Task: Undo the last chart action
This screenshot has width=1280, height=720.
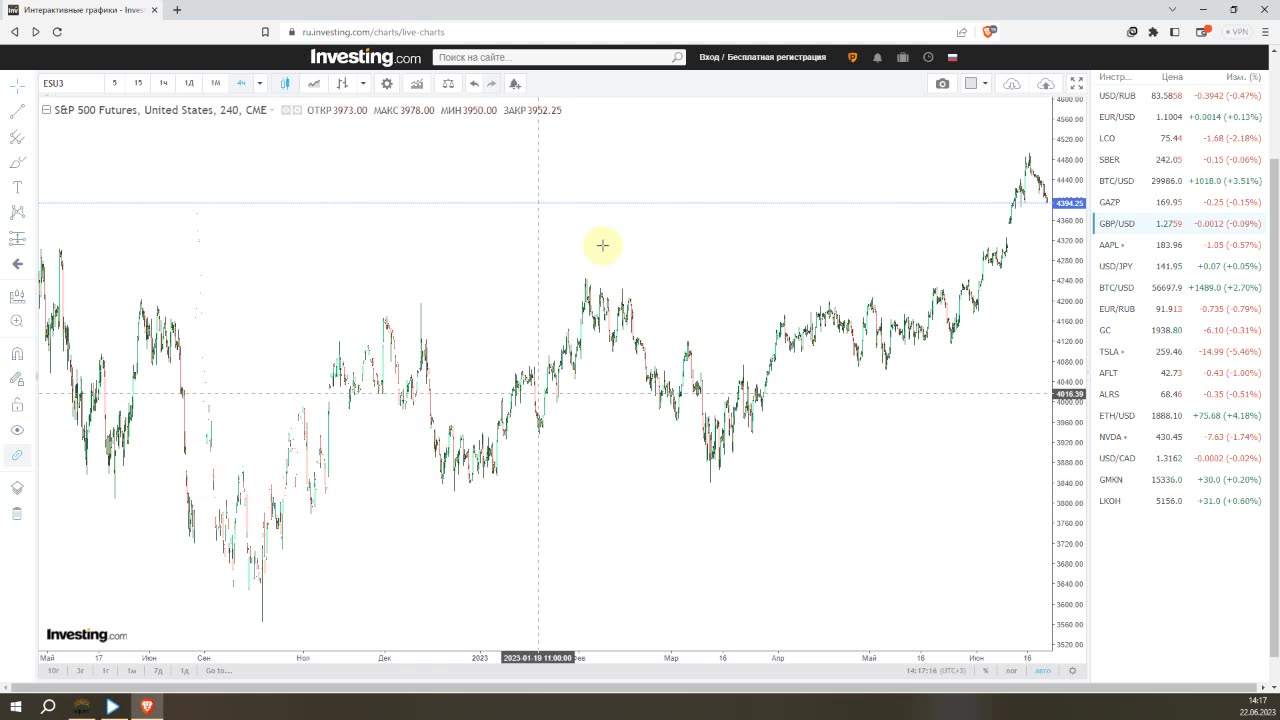Action: (x=474, y=83)
